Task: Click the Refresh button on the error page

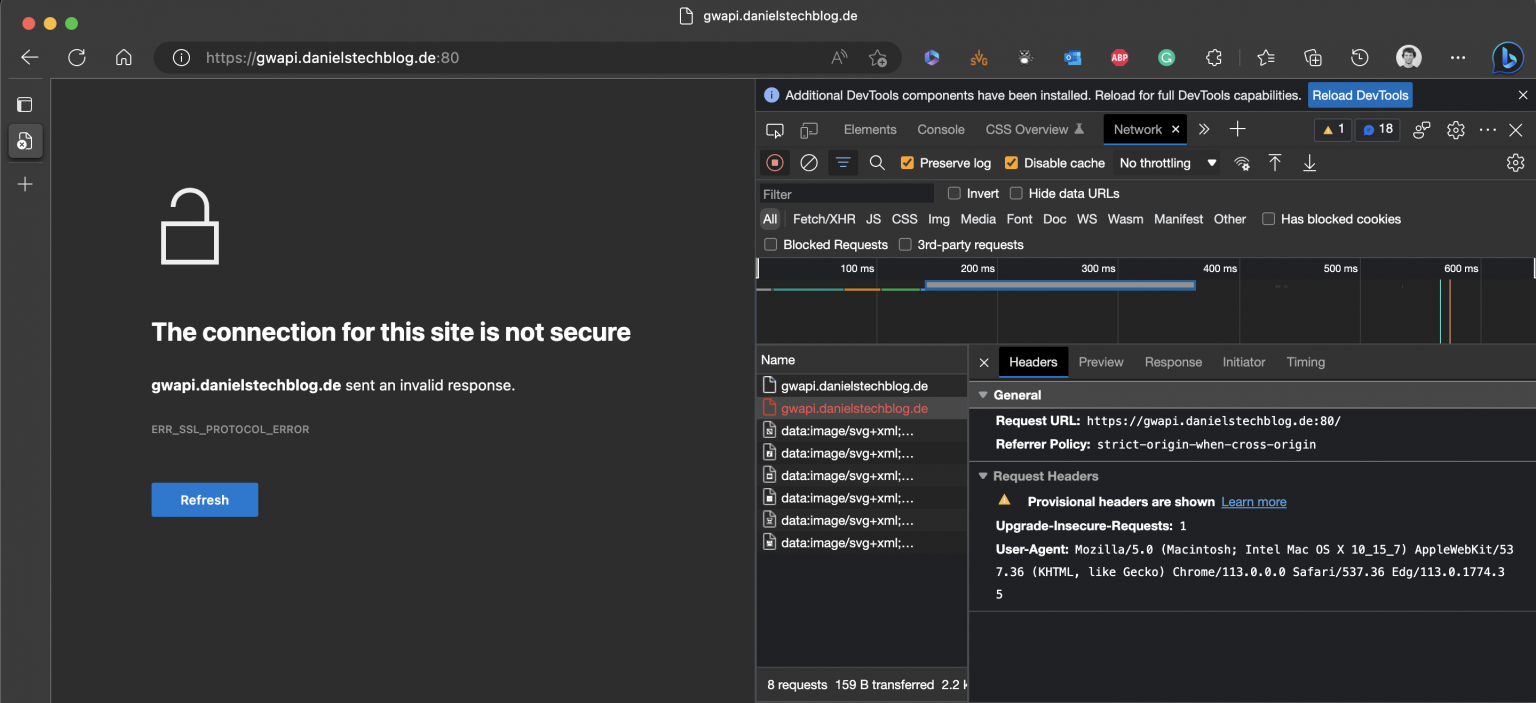Action: click(204, 499)
